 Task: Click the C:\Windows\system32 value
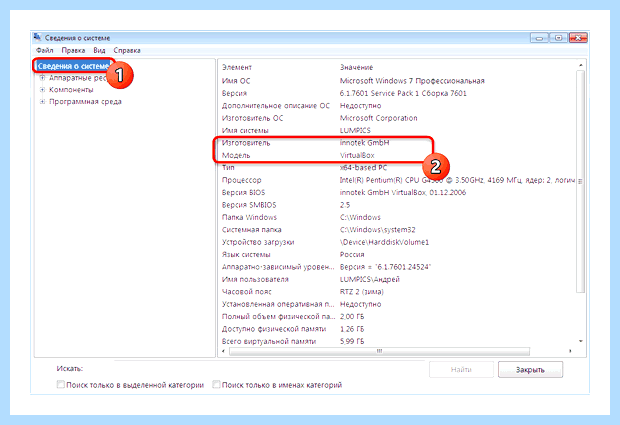click(x=378, y=230)
